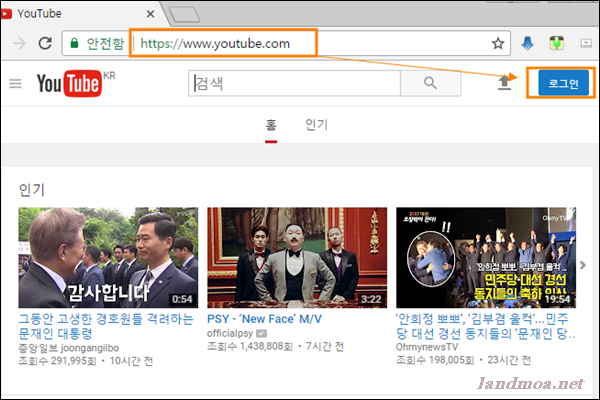Bookmark page with star icon
The image size is (600, 400).
point(498,43)
